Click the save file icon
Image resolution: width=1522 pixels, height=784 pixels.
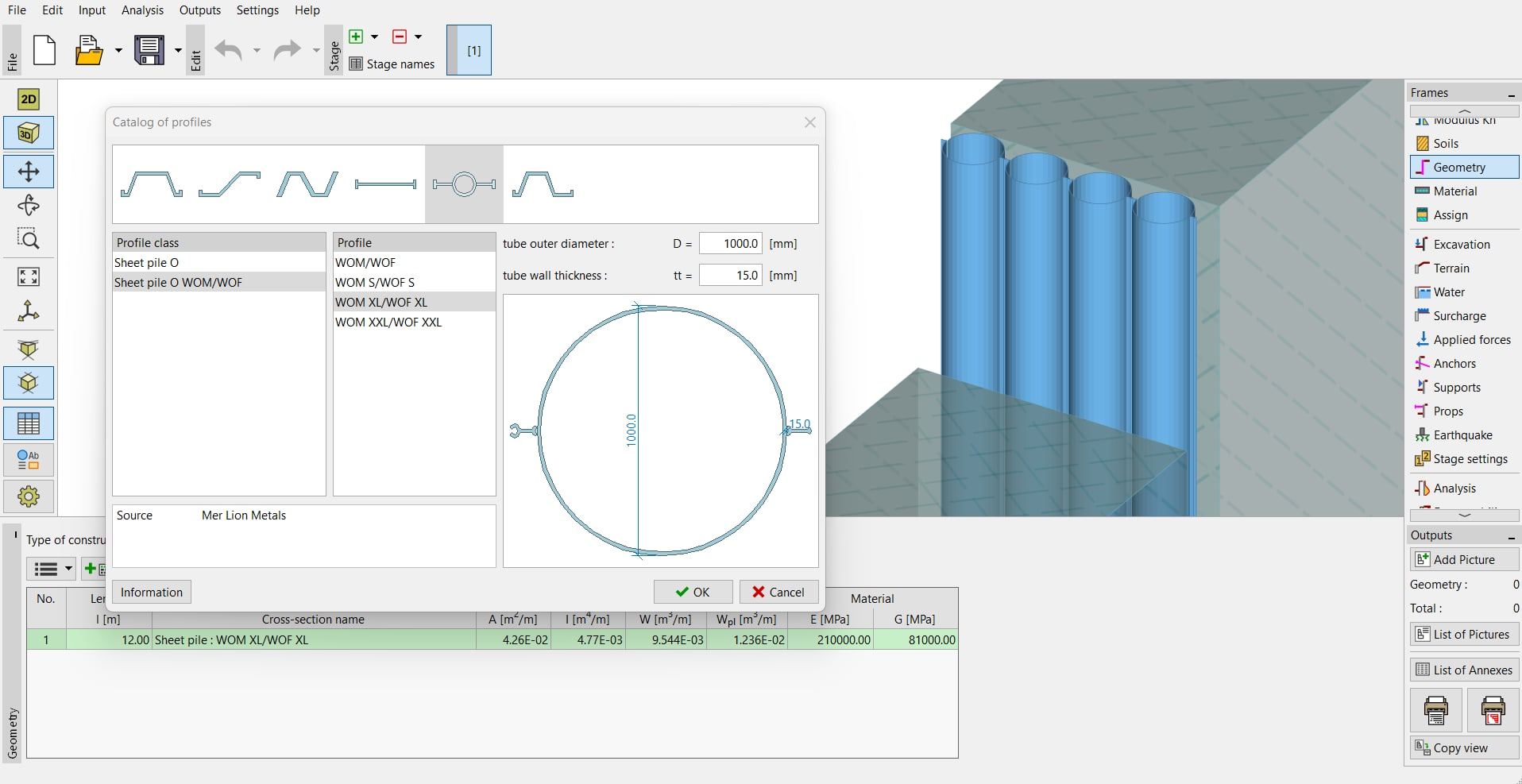(x=149, y=51)
